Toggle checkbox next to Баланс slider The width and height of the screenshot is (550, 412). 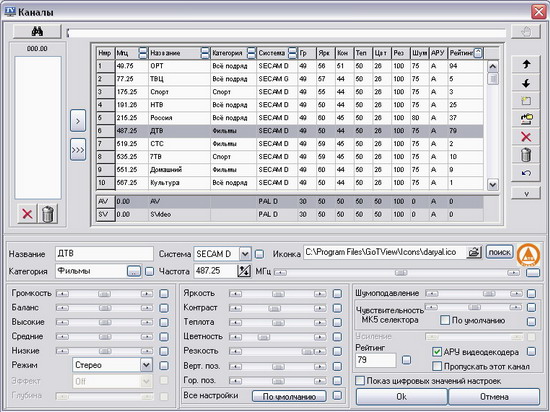[x=164, y=308]
